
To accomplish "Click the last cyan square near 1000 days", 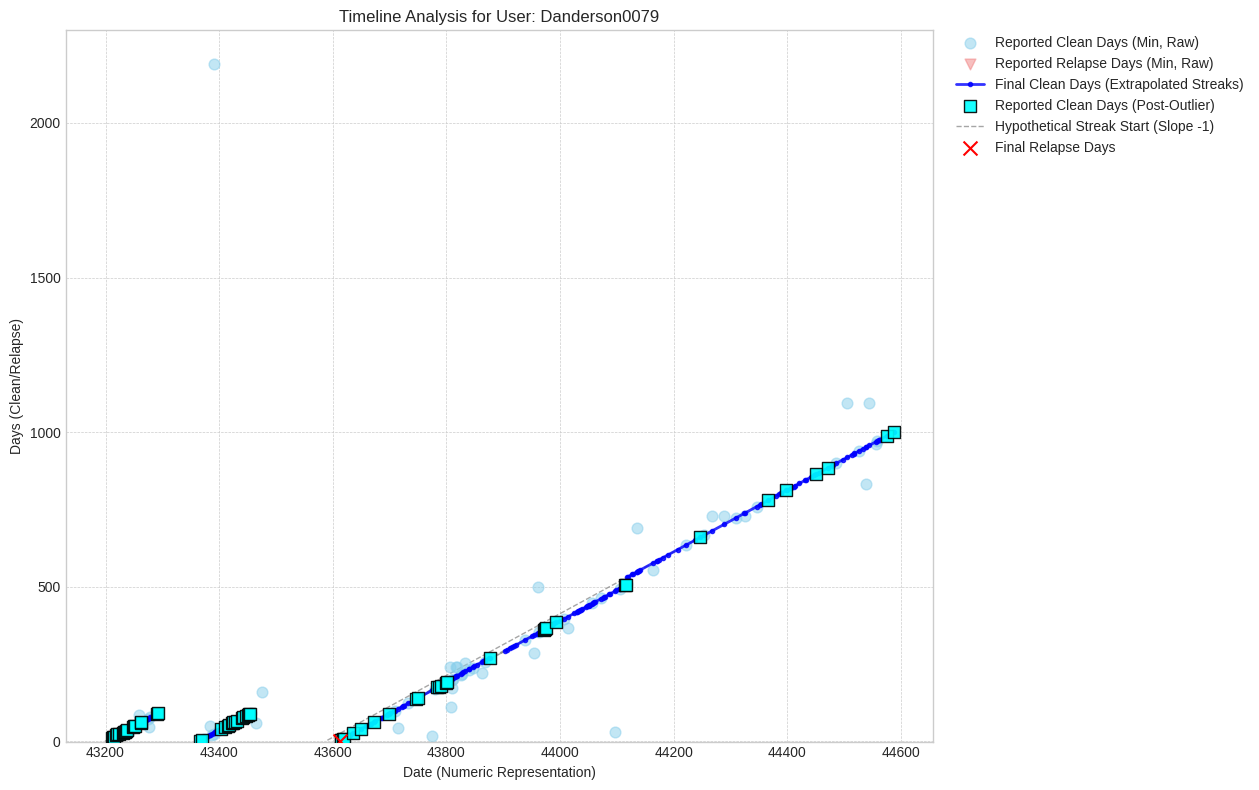I will [894, 432].
